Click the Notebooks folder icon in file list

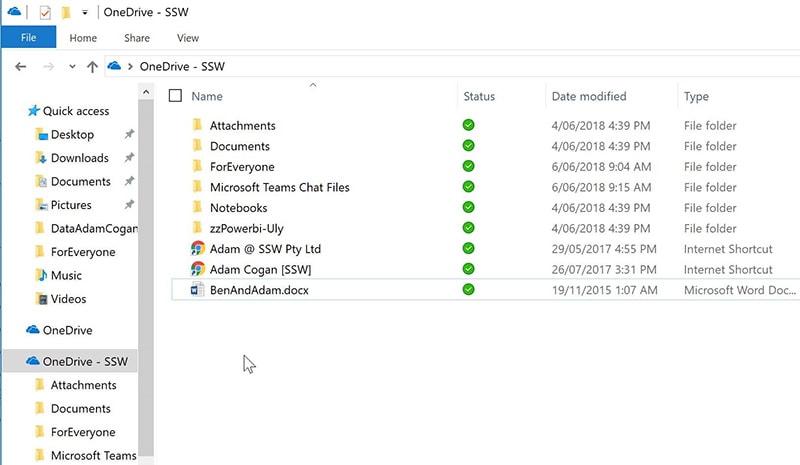tap(197, 208)
